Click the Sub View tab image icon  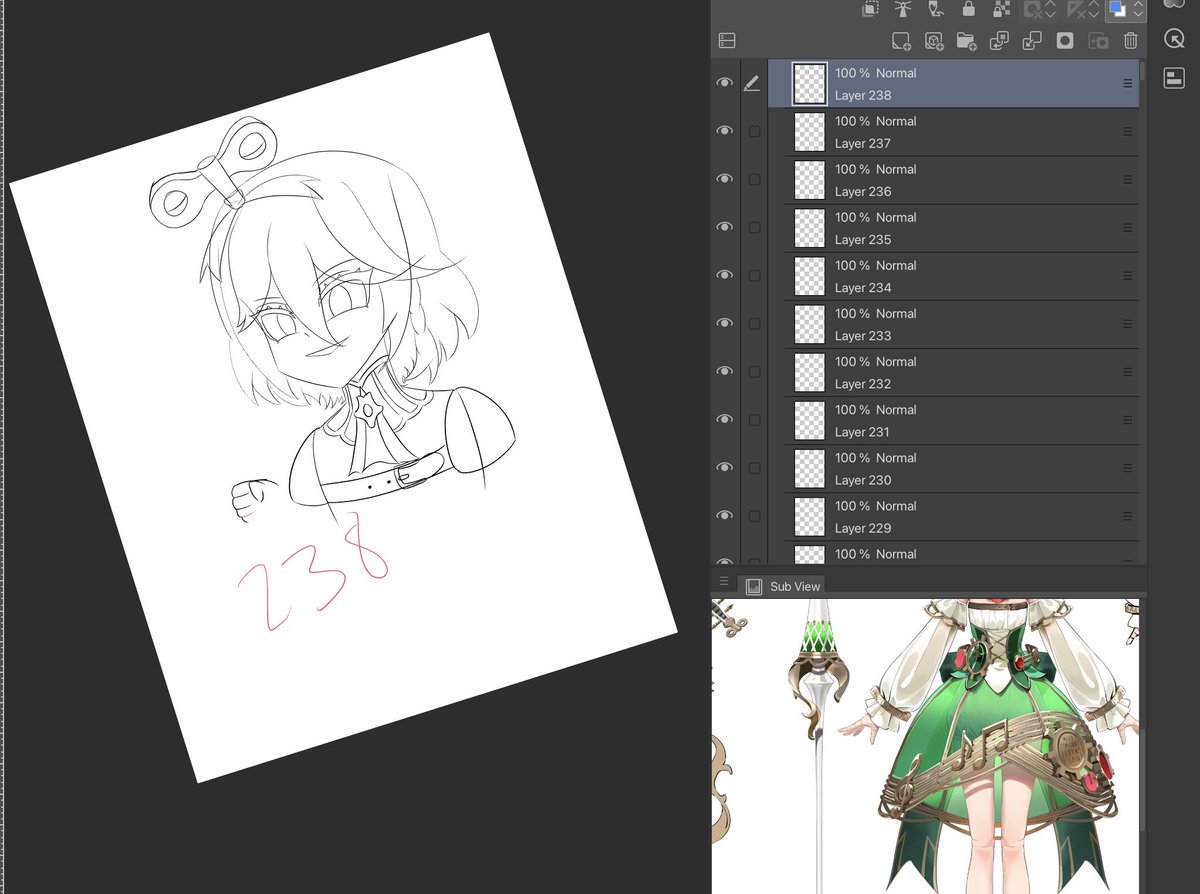pyautogui.click(x=754, y=586)
